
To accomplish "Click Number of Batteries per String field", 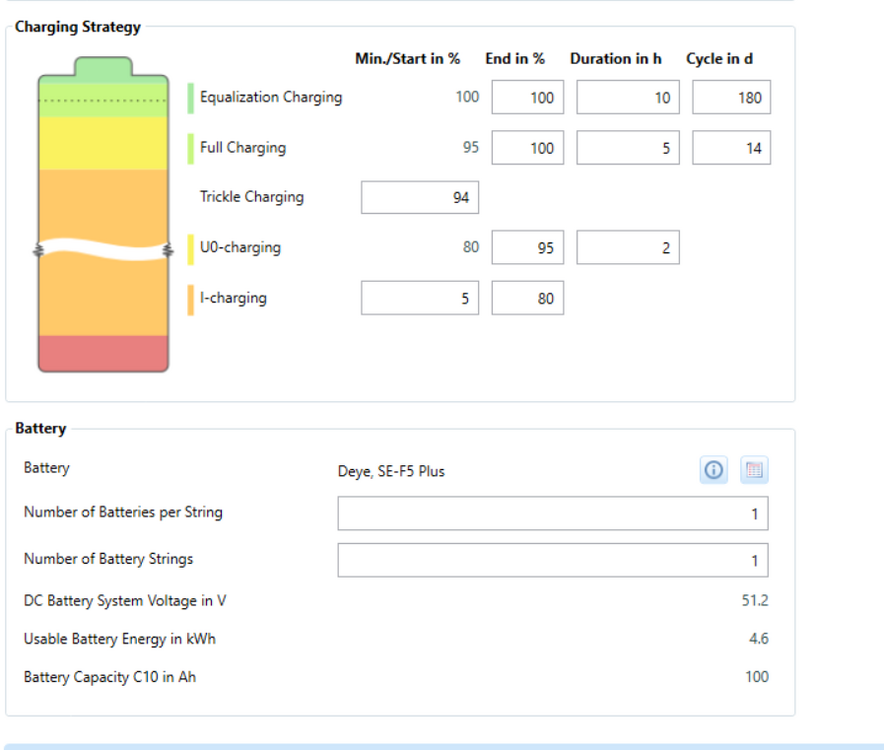I will 552,513.
